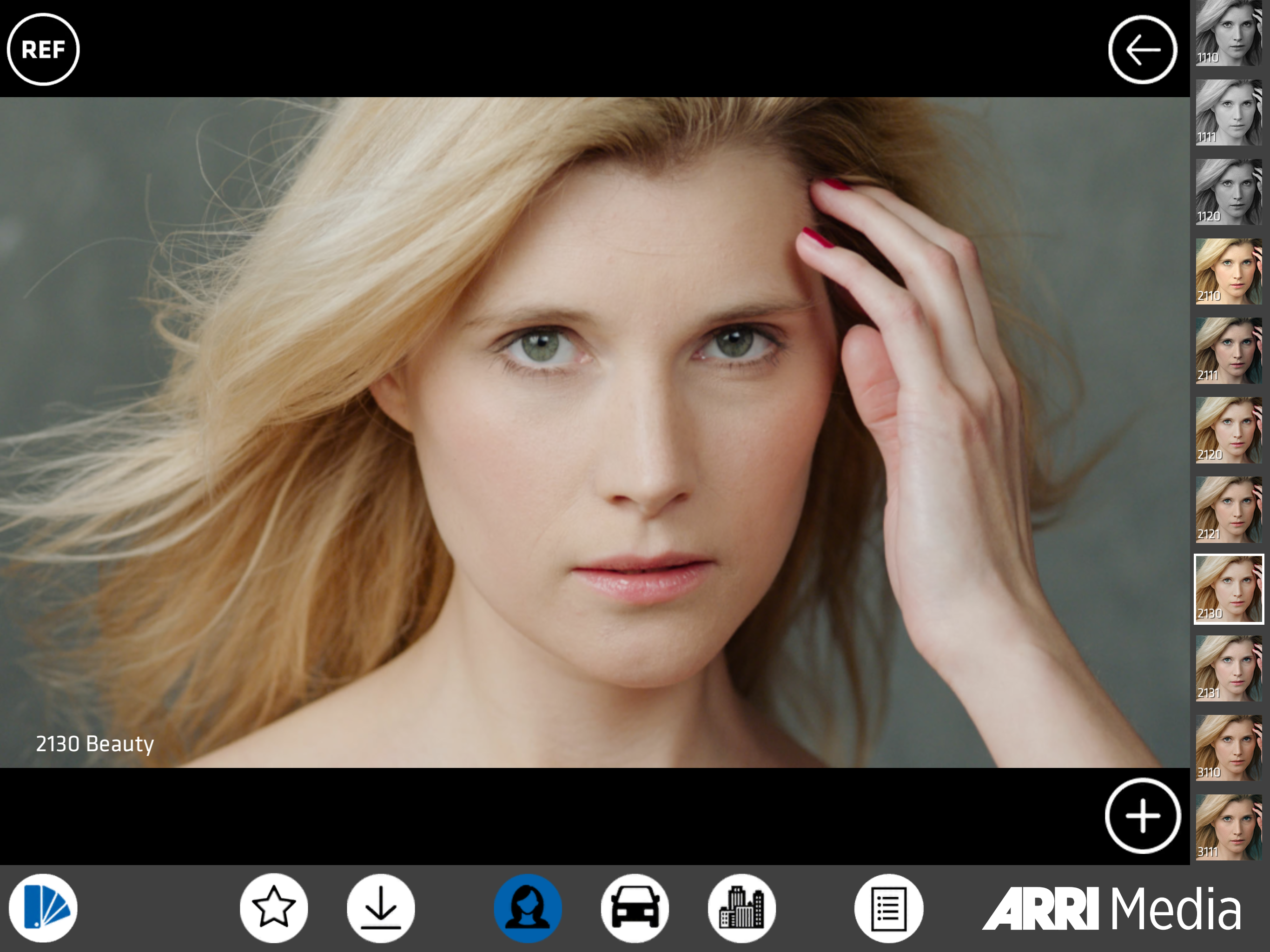This screenshot has width=1270, height=952.
Task: Select look thumbnail 1111
Action: coord(1229,112)
